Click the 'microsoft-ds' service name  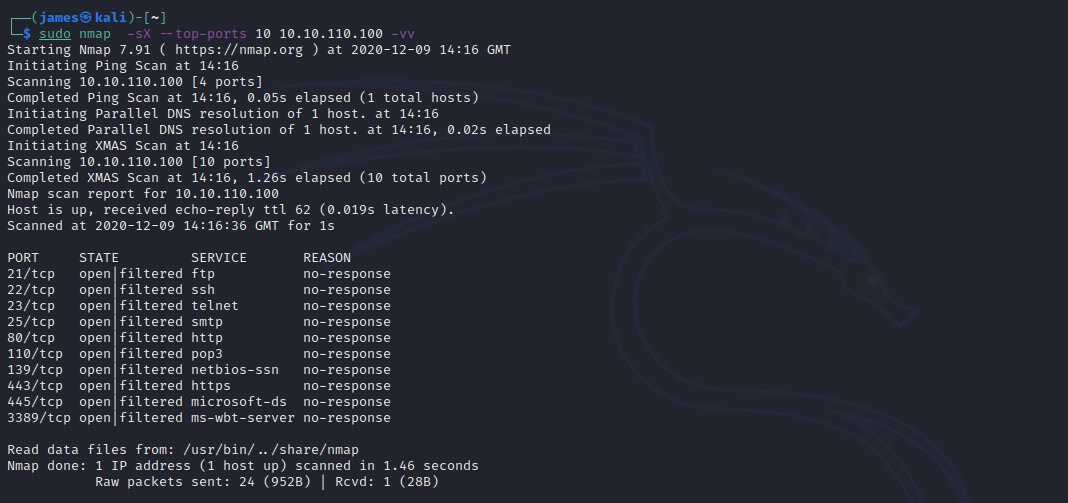click(x=239, y=402)
